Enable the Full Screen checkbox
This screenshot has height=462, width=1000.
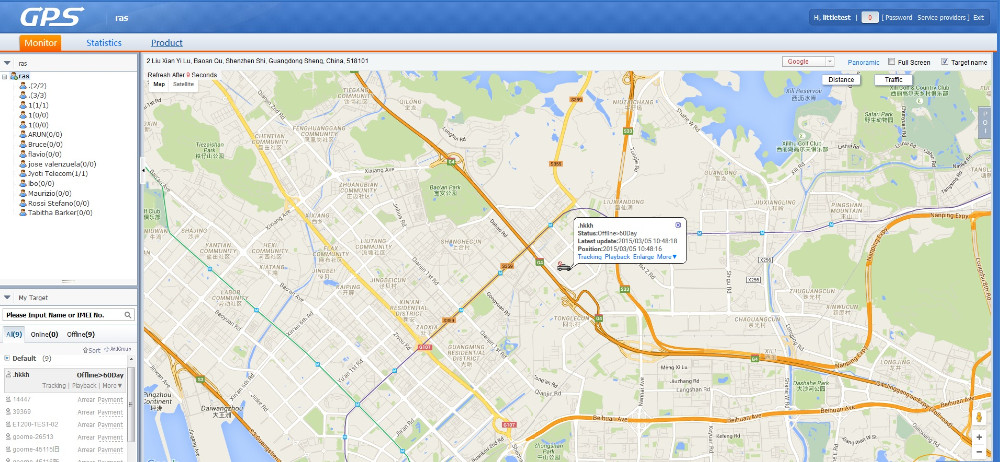892,62
